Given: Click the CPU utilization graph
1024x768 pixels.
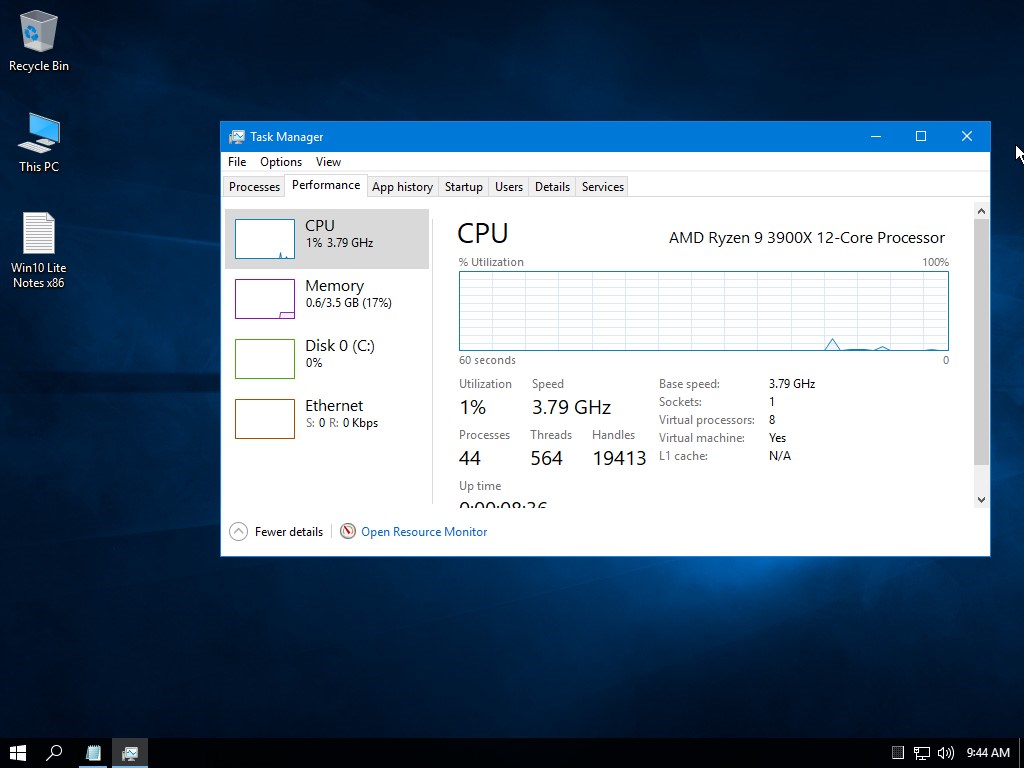Looking at the screenshot, I should (x=704, y=311).
